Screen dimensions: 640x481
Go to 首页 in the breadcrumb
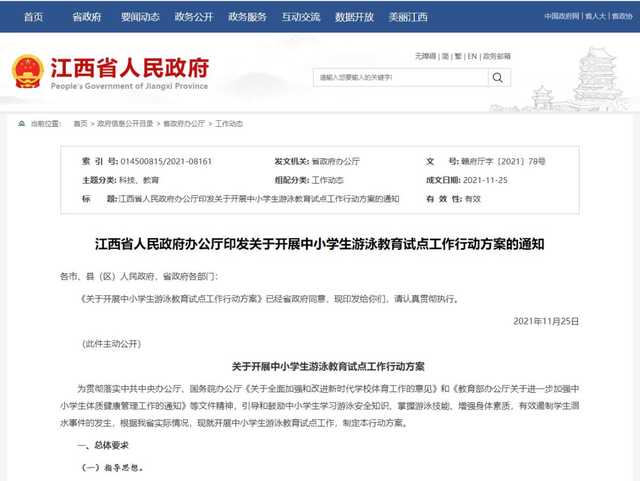tap(80, 124)
